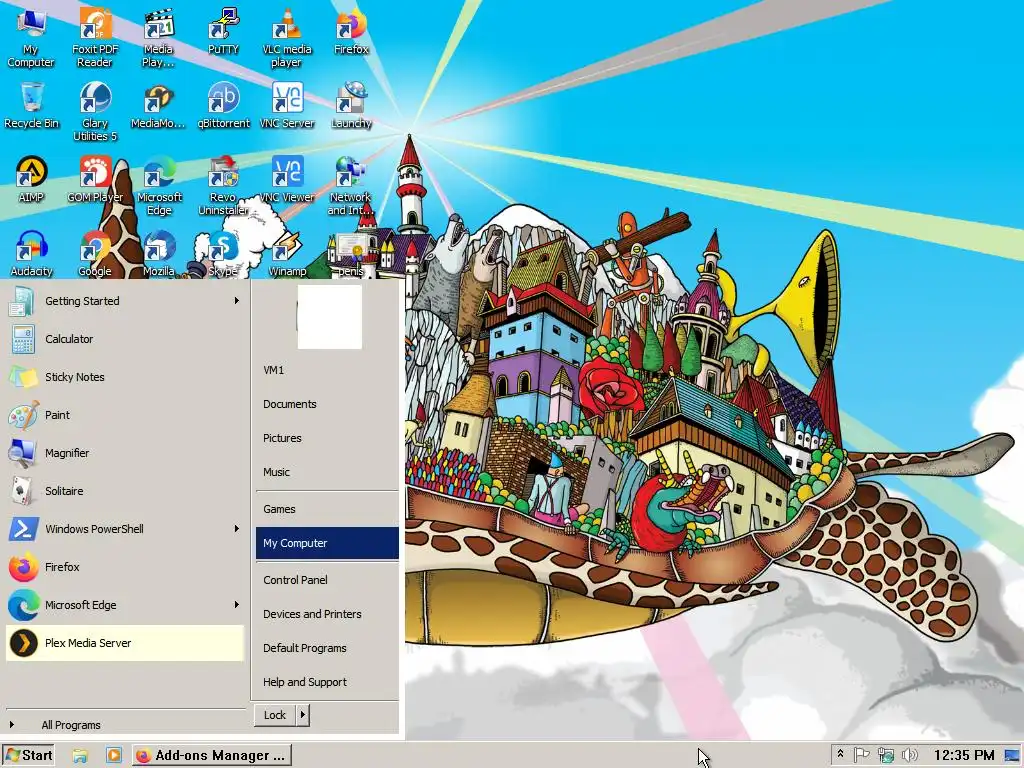Click the Lock button
This screenshot has width=1024, height=768.
tap(275, 715)
